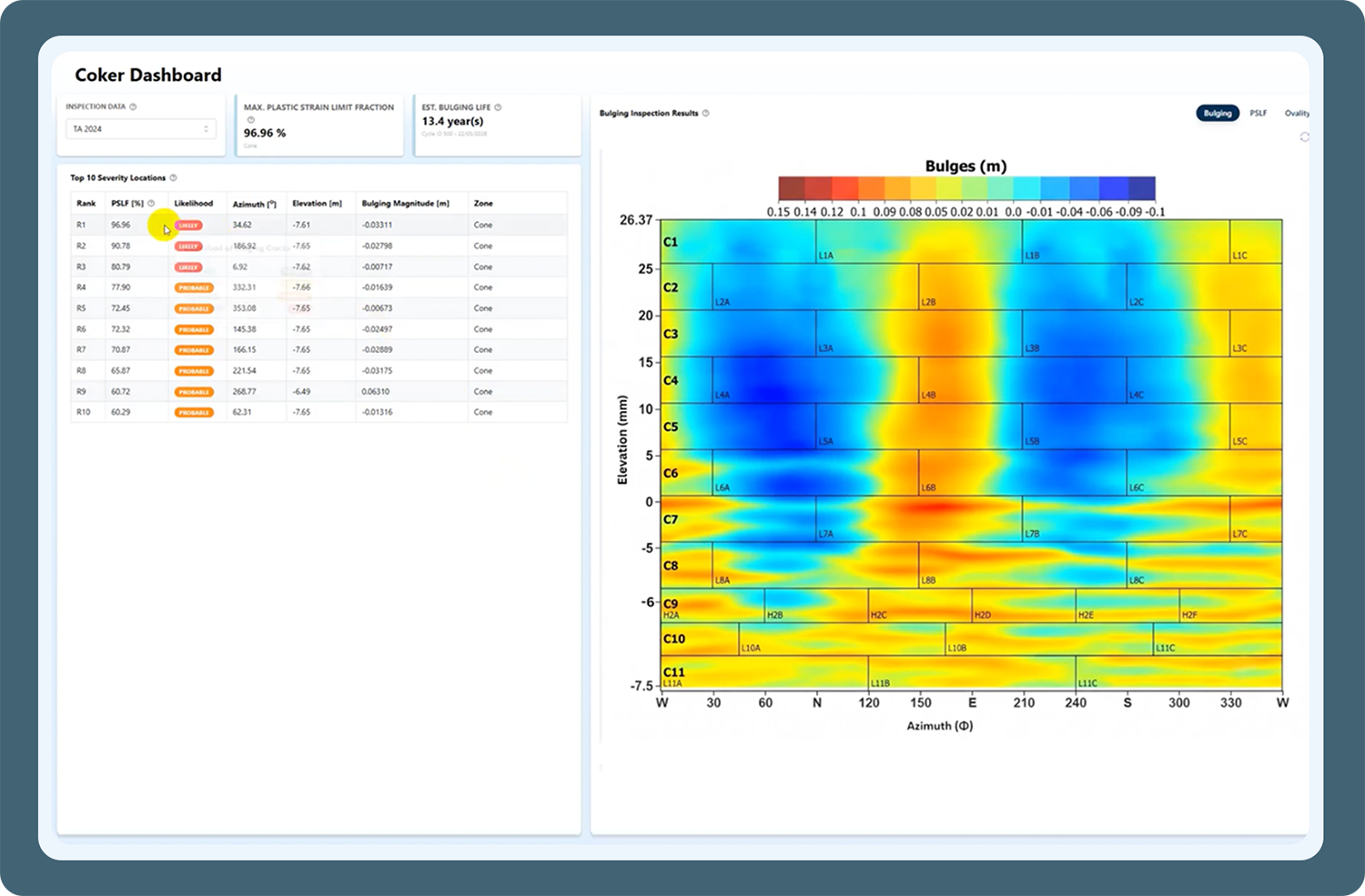The image size is (1365, 896).
Task: Select row R9 with elevation -6.49
Action: pyautogui.click(x=318, y=391)
